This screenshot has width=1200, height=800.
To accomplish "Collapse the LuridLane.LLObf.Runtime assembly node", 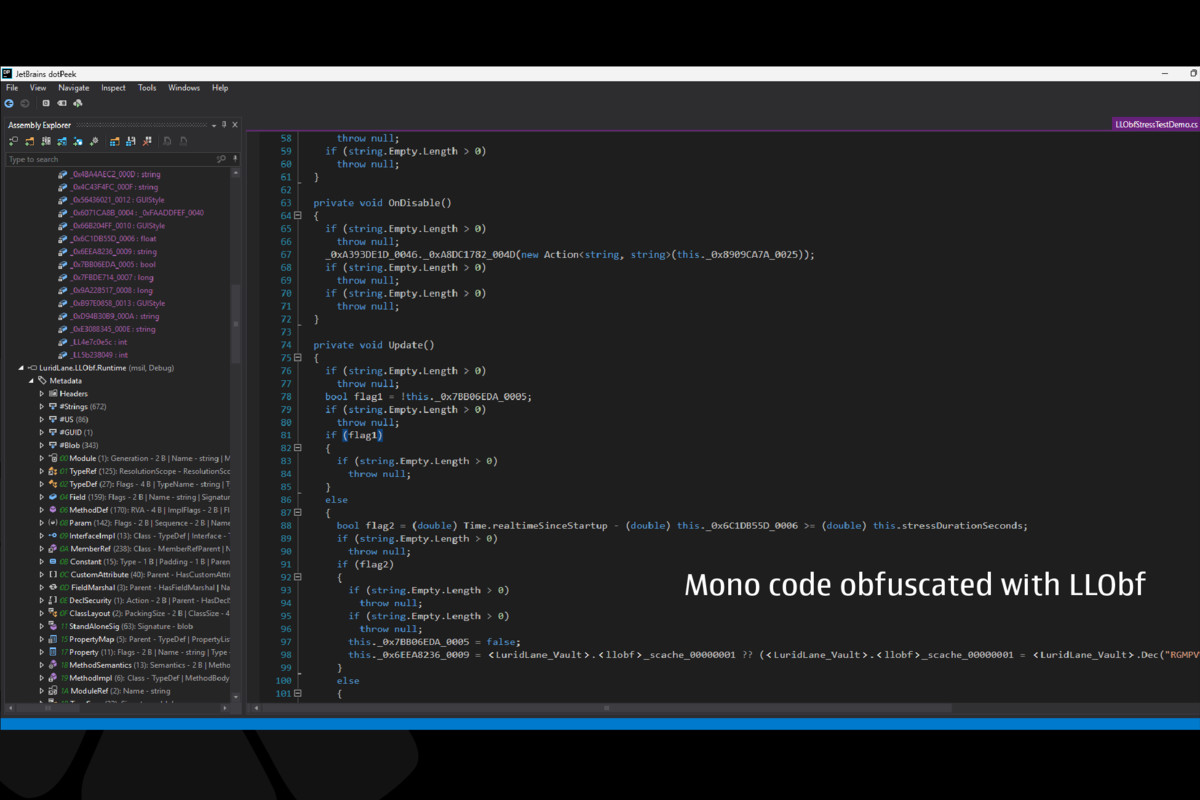I will click(21, 368).
